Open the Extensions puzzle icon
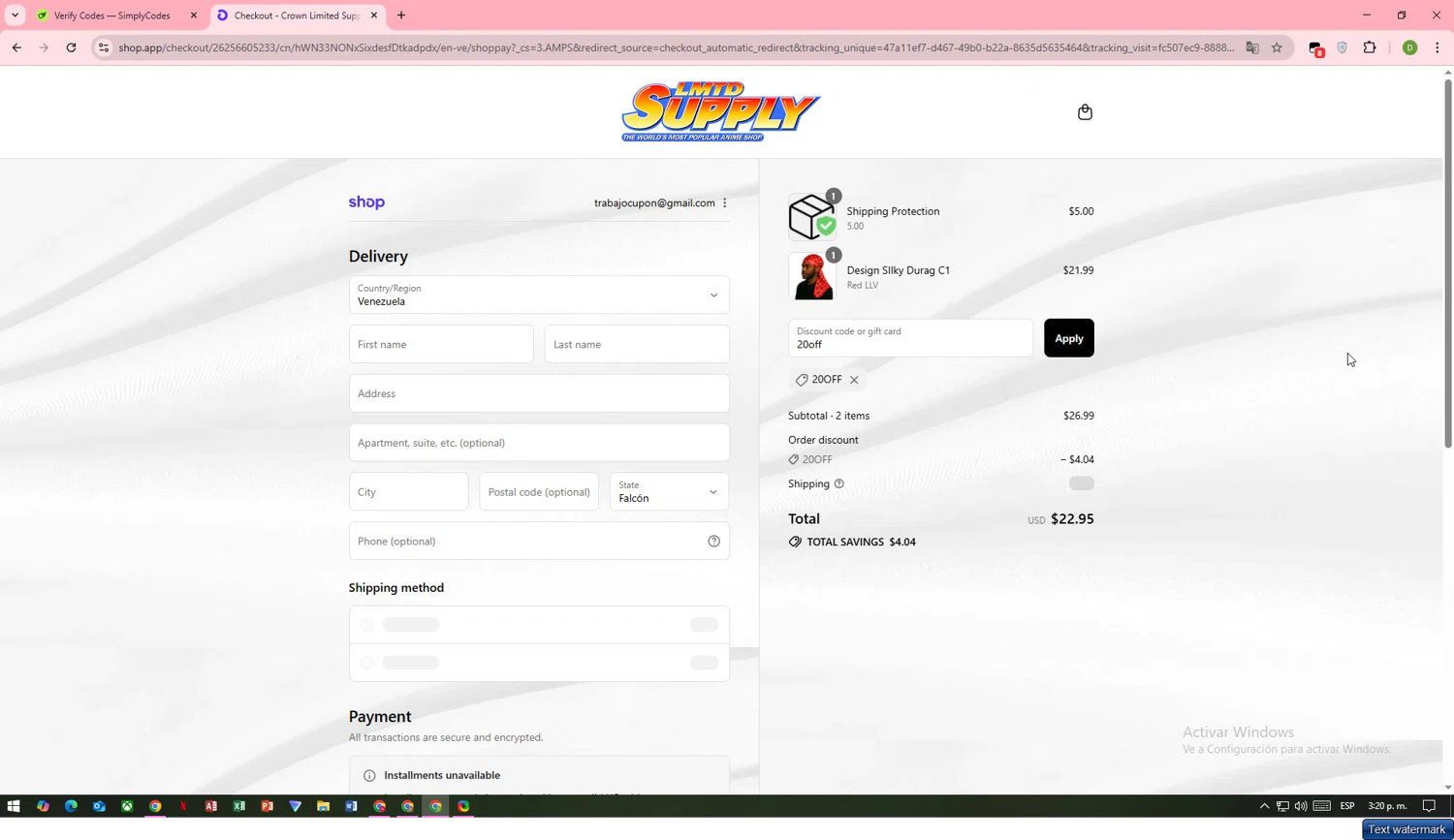This screenshot has width=1454, height=840. [x=1370, y=47]
